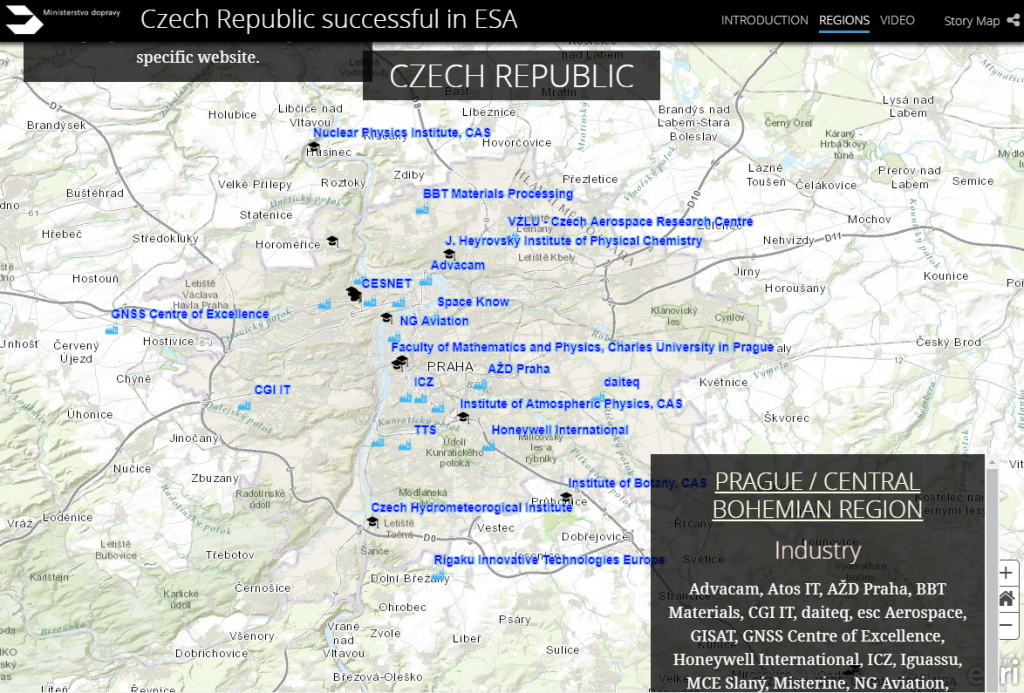Select graduation cap under Institute of Botany label
This screenshot has height=693, width=1024.
click(x=566, y=498)
